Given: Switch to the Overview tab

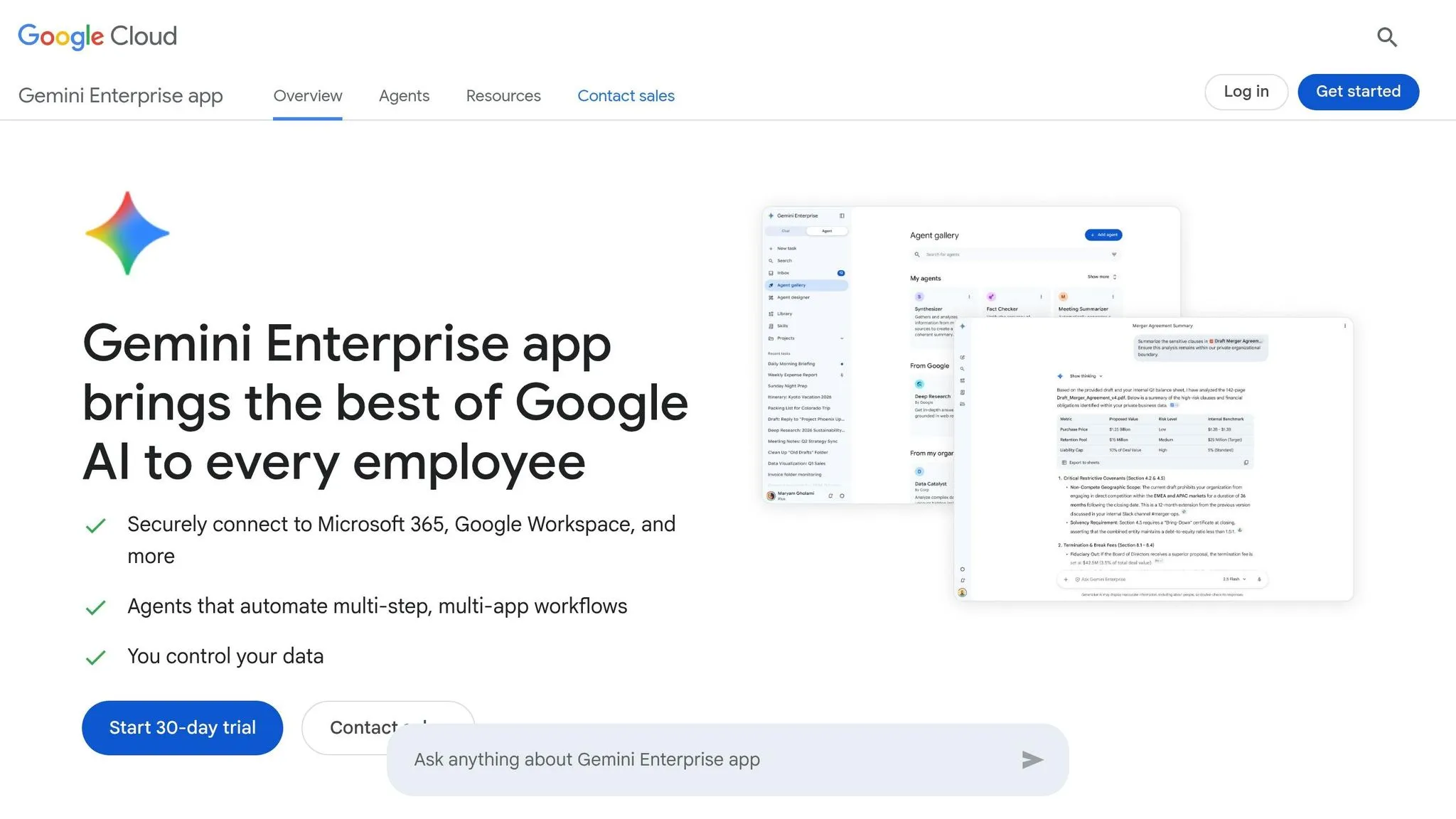Looking at the screenshot, I should point(308,96).
